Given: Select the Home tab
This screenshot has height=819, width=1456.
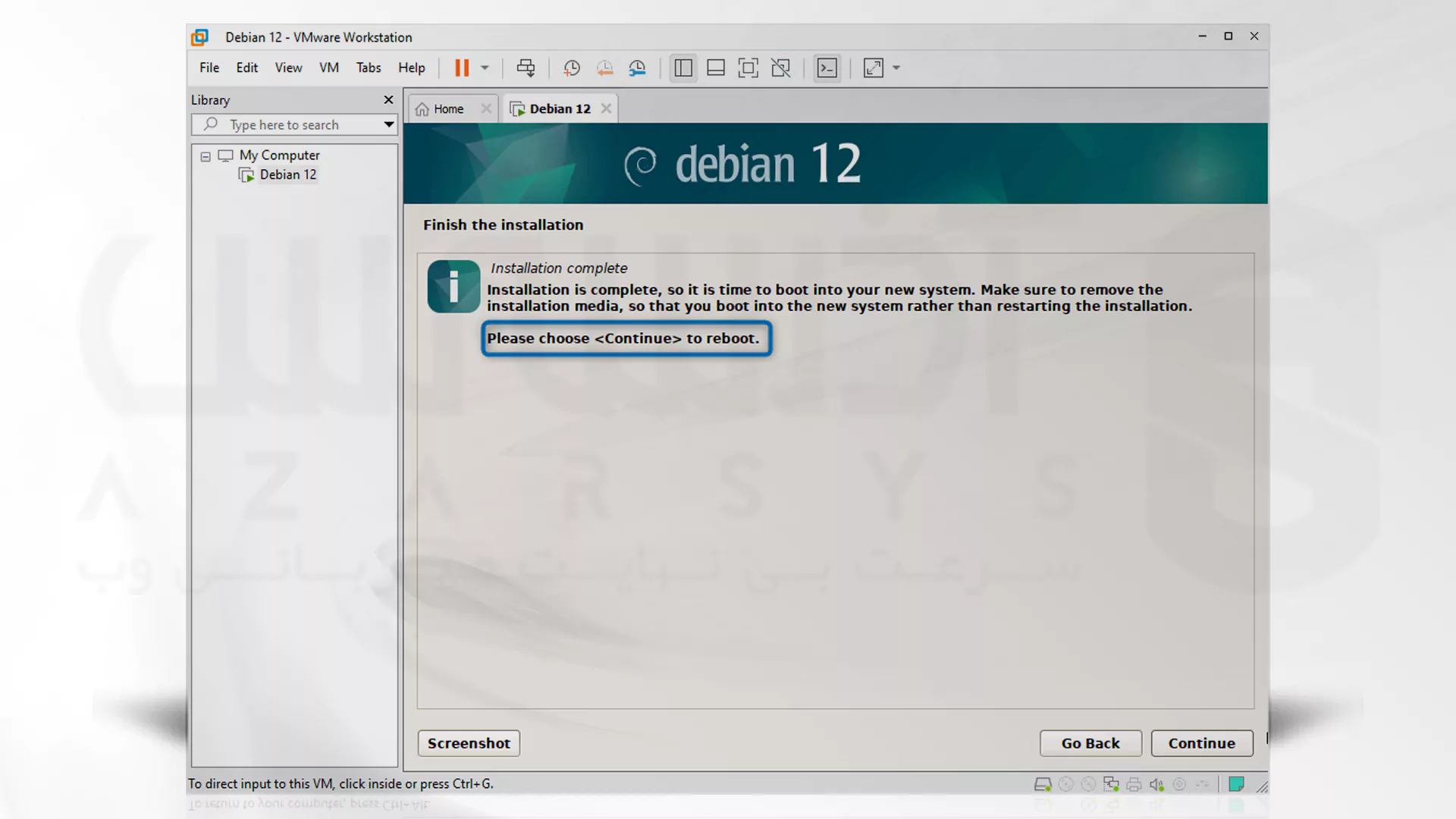Looking at the screenshot, I should [x=448, y=108].
